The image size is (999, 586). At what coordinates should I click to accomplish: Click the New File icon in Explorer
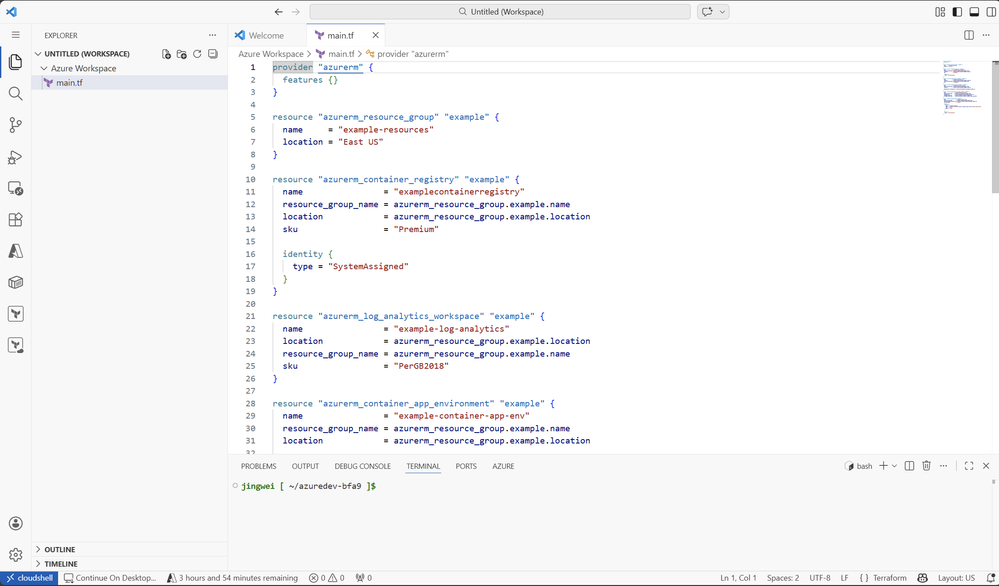point(166,54)
